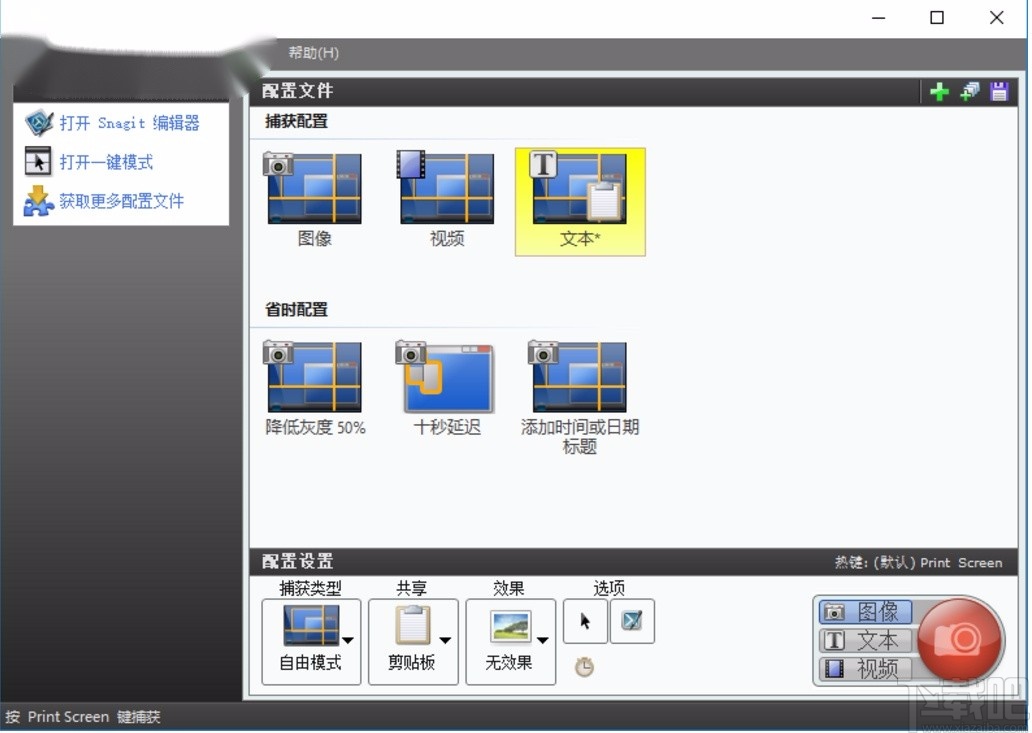Click the one-click mode cursor icon
1032x733 pixels.
point(38,161)
